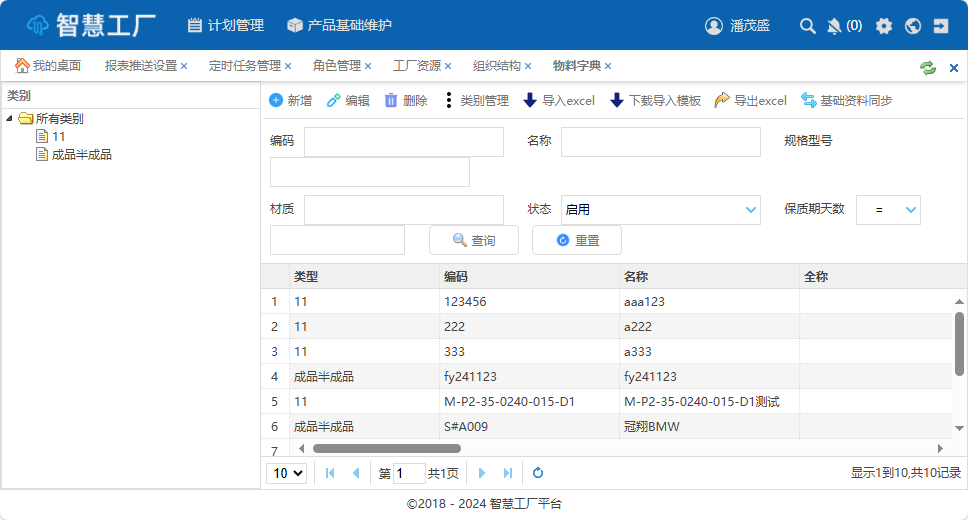
Task: Click the horizontal scrollbar of the table
Action: point(386,449)
